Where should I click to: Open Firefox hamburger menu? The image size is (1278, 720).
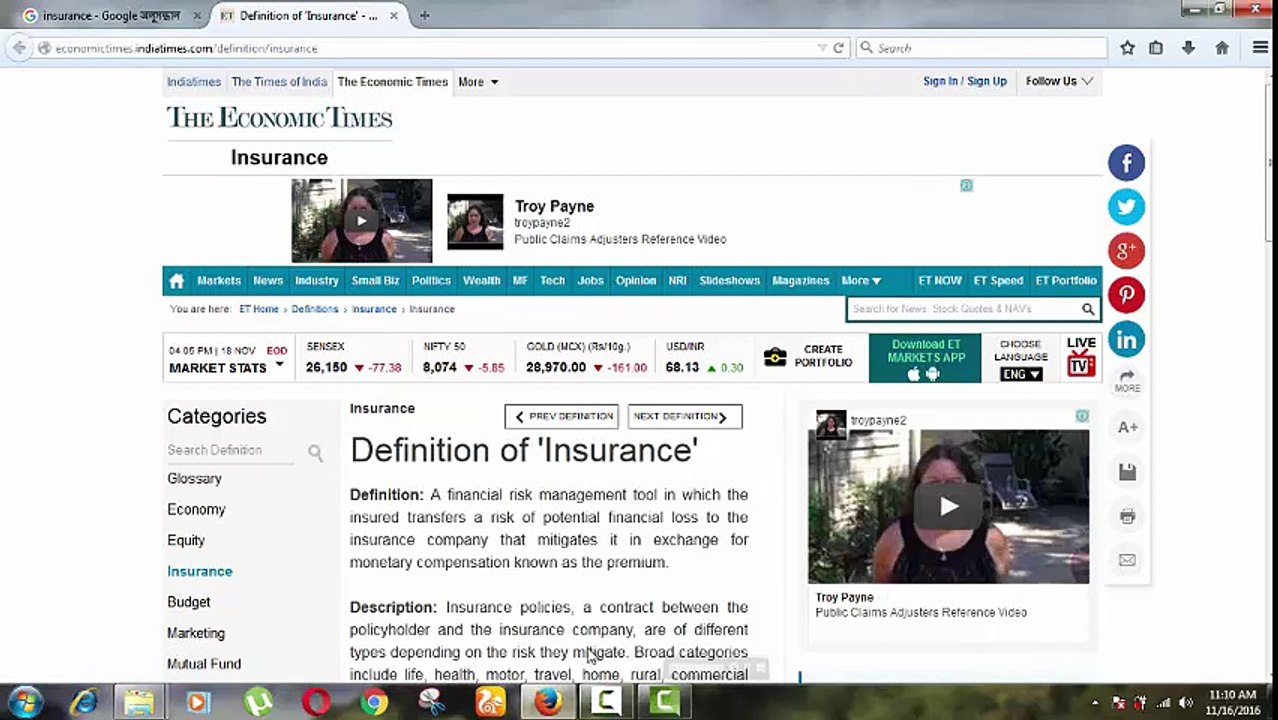[1260, 48]
